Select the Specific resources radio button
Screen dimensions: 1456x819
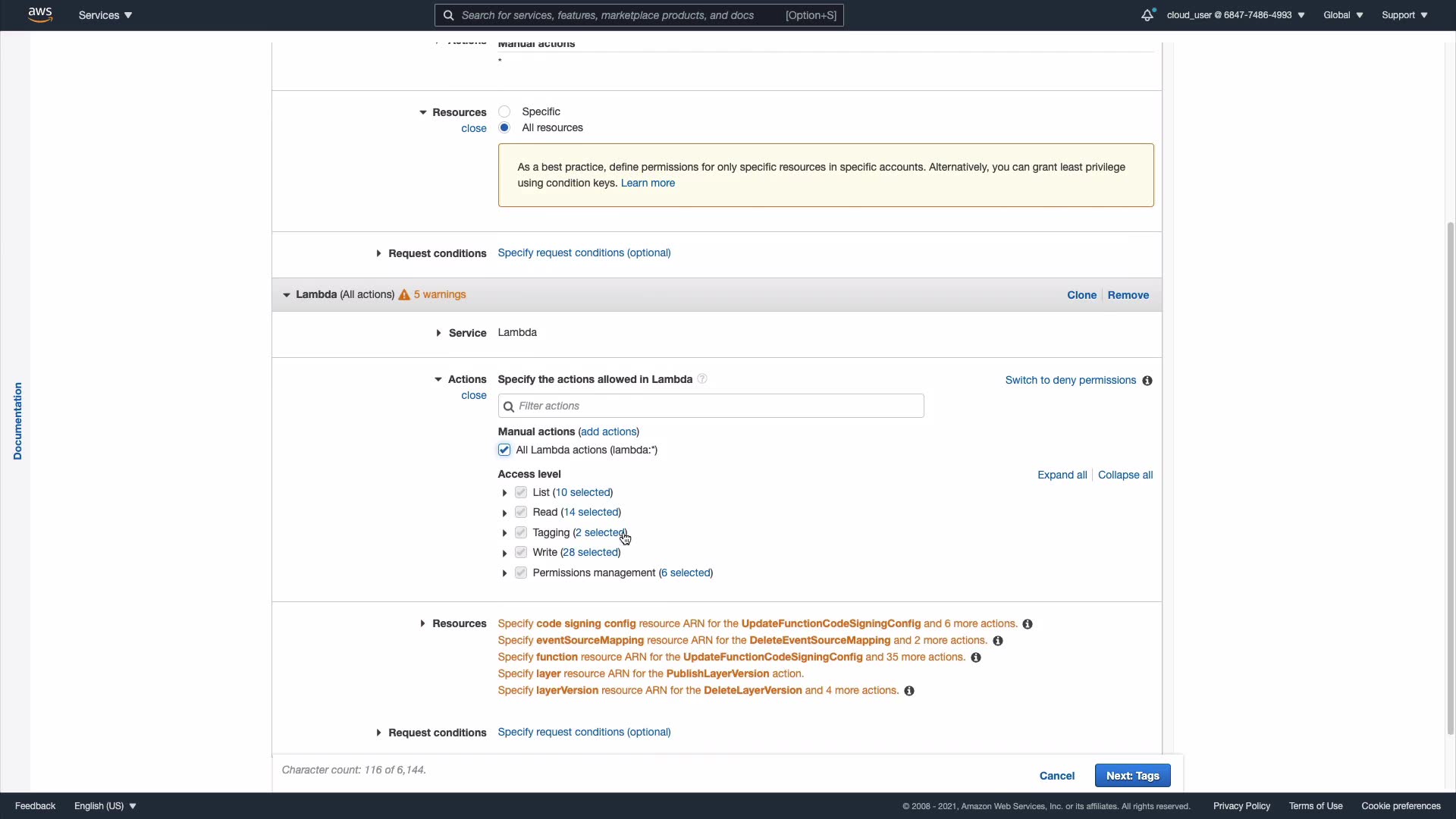tap(504, 111)
